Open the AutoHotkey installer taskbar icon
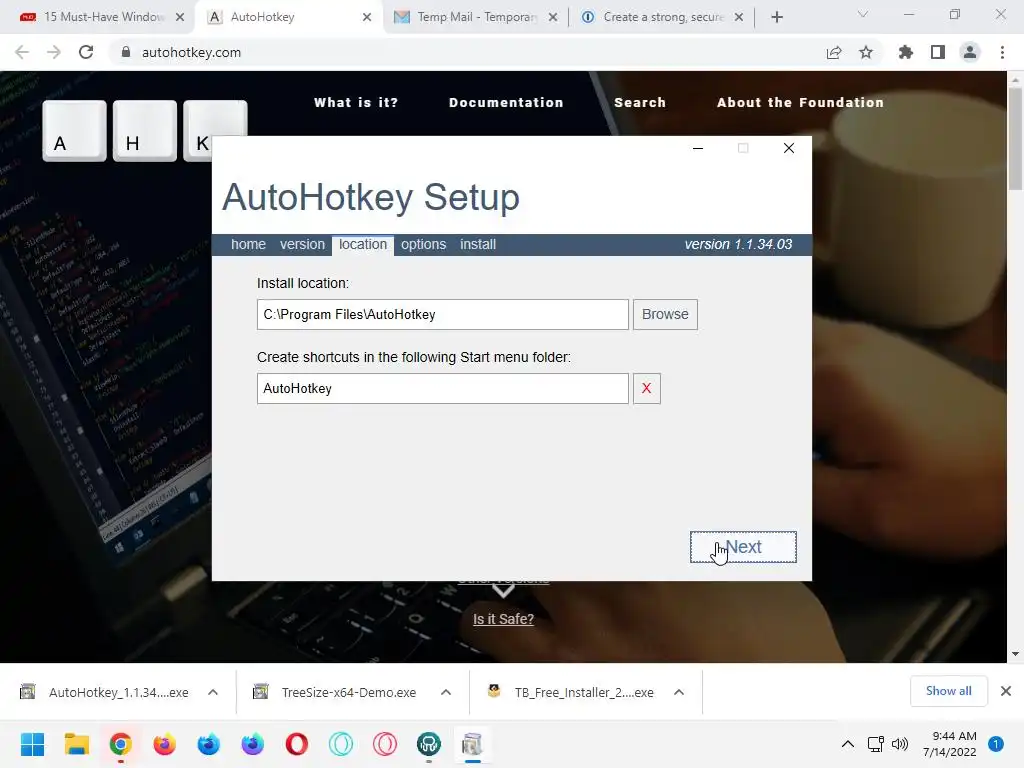The height and width of the screenshot is (768, 1024). pos(472,744)
